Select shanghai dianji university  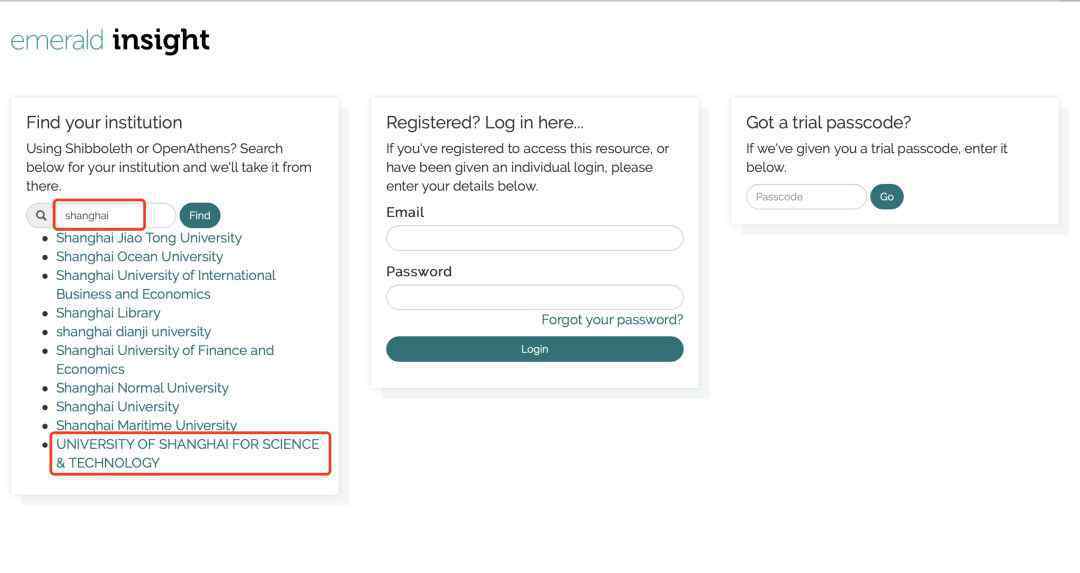coord(134,331)
